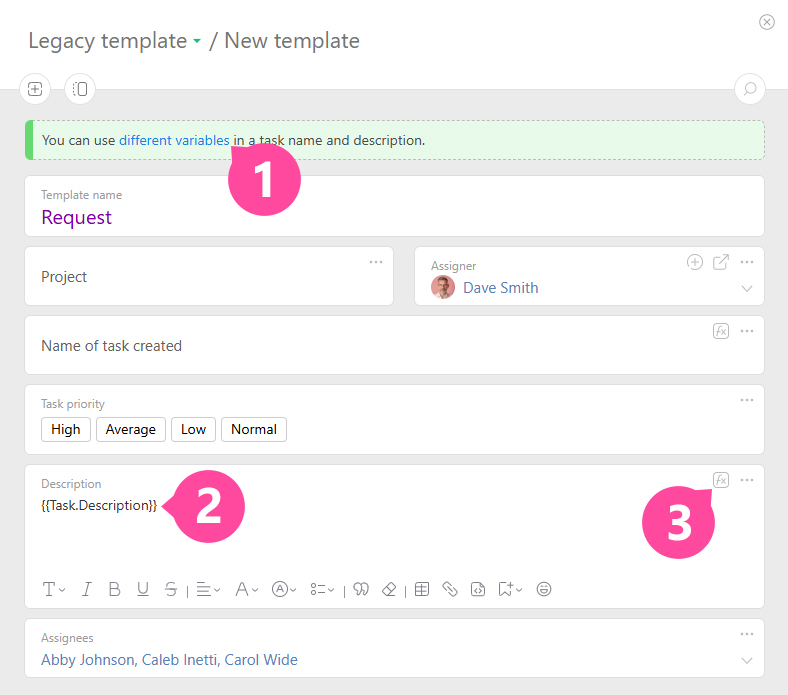788x695 pixels.
Task: Clear formatting with the eraser icon
Action: pos(390,589)
